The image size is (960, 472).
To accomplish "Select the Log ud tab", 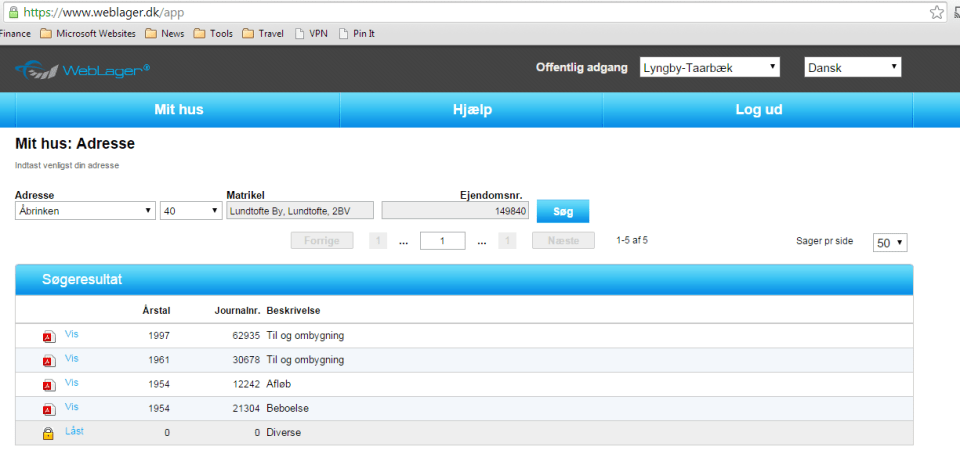I will 758,110.
